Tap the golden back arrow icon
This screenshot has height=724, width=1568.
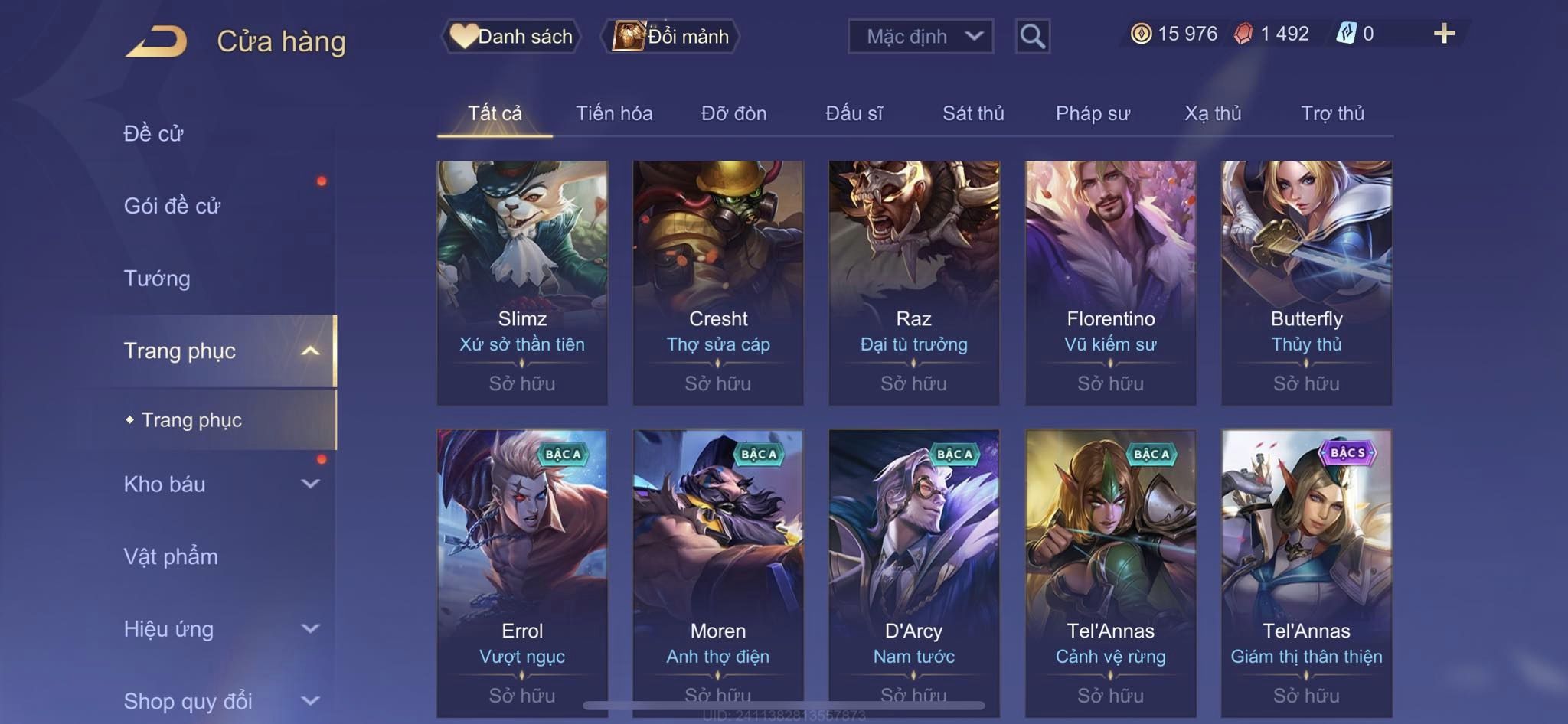pos(157,41)
